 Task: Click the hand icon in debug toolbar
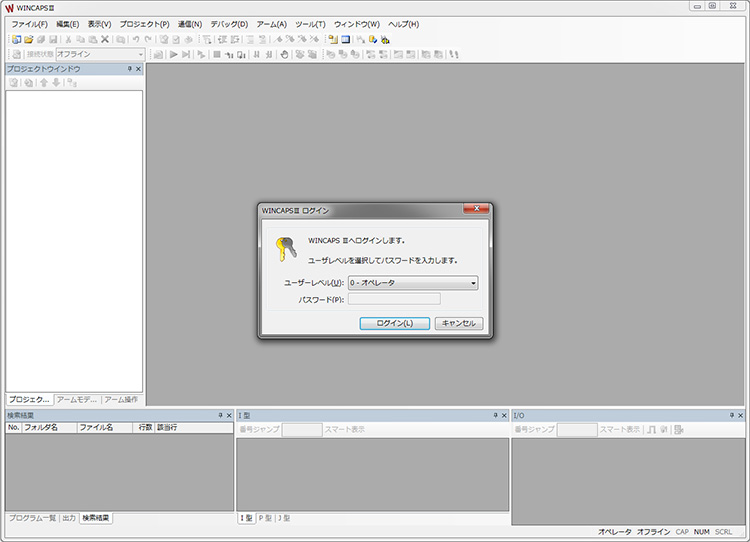click(x=284, y=55)
